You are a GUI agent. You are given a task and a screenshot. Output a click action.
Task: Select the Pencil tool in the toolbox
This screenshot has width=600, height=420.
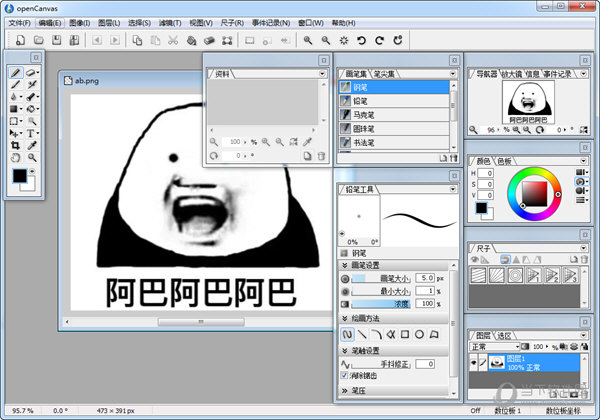click(15, 72)
